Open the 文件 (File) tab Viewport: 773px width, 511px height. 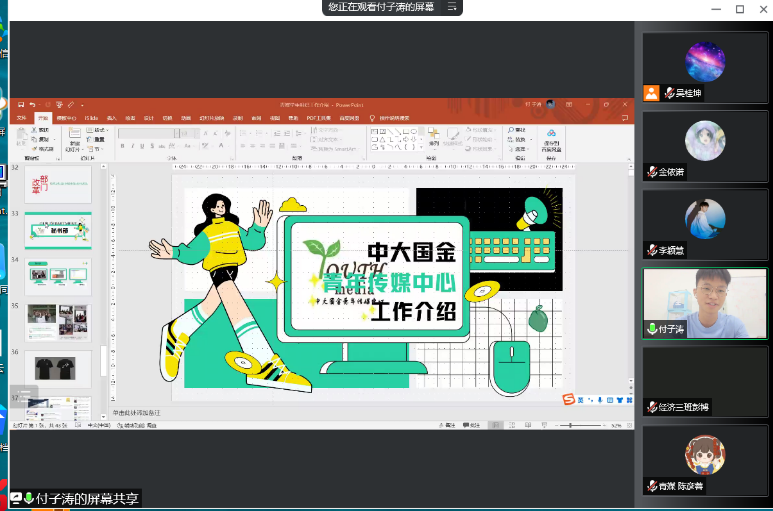pyautogui.click(x=20, y=118)
